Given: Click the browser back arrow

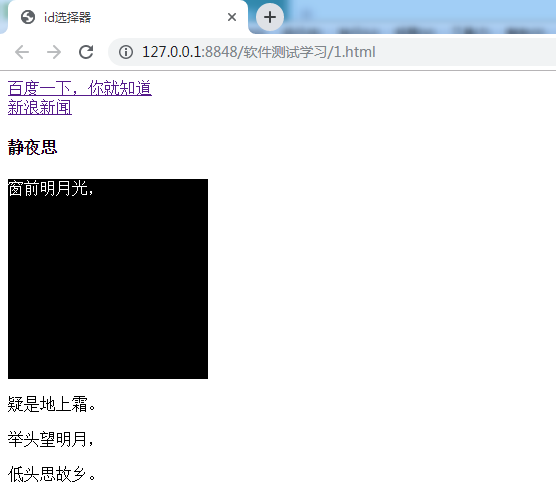Looking at the screenshot, I should [x=22, y=52].
